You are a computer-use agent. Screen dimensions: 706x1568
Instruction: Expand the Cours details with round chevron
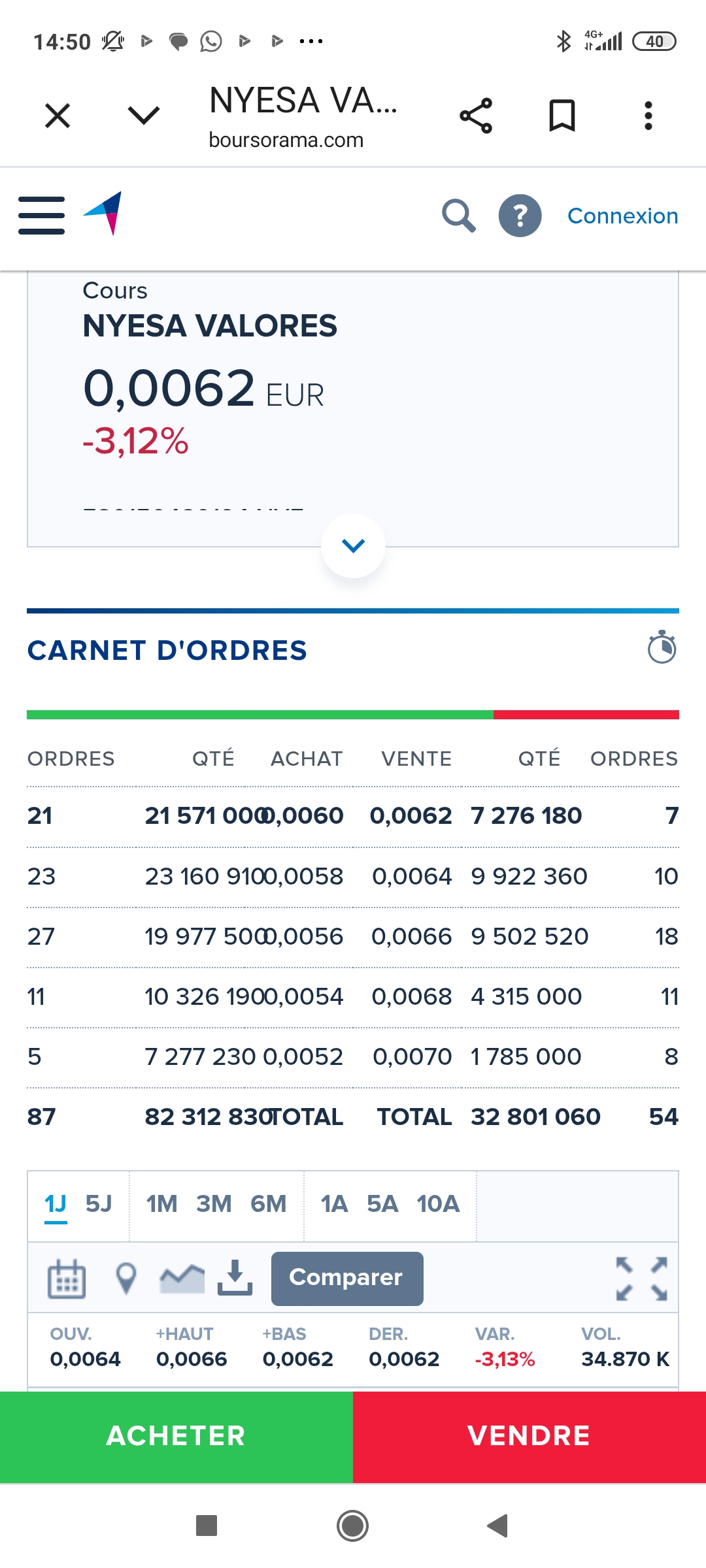[x=353, y=546]
